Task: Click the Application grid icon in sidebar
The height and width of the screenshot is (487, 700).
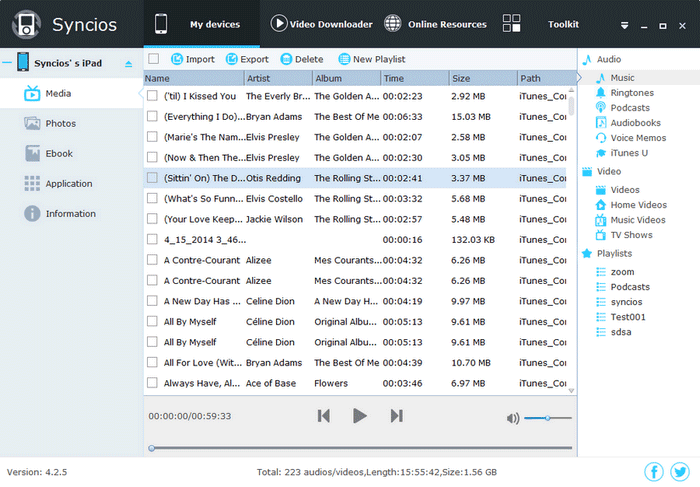Action: 32,183
